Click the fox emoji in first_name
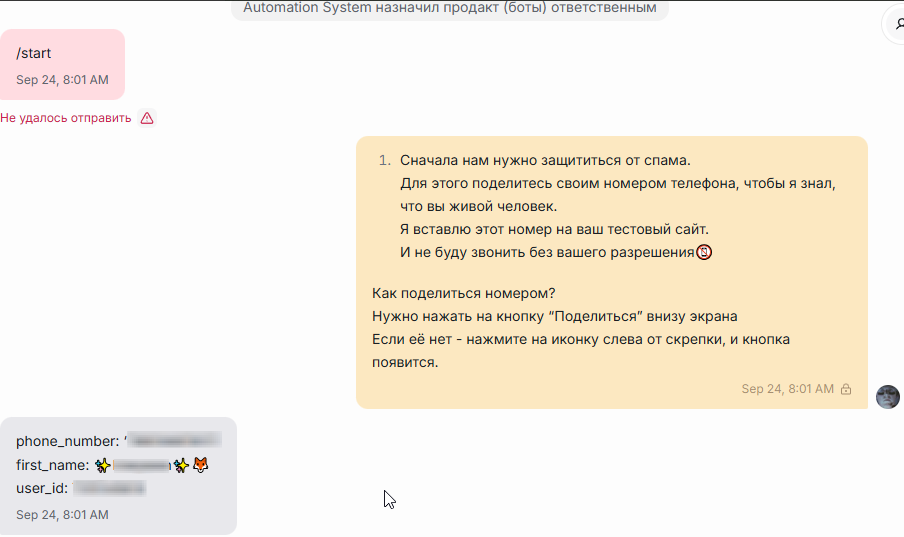This screenshot has height=537, width=904. click(x=201, y=465)
